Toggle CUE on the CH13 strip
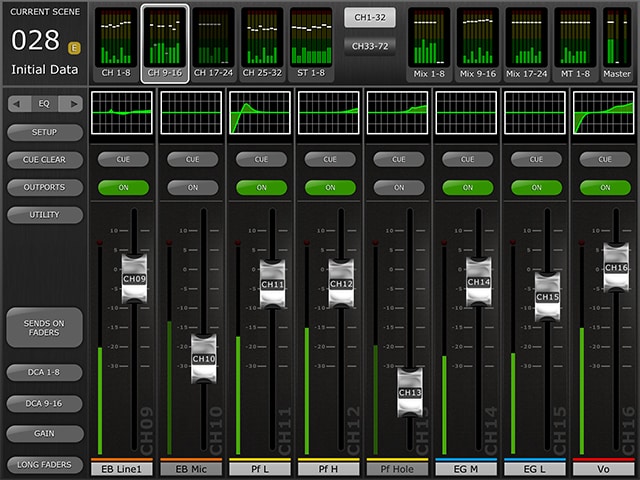 coord(397,159)
